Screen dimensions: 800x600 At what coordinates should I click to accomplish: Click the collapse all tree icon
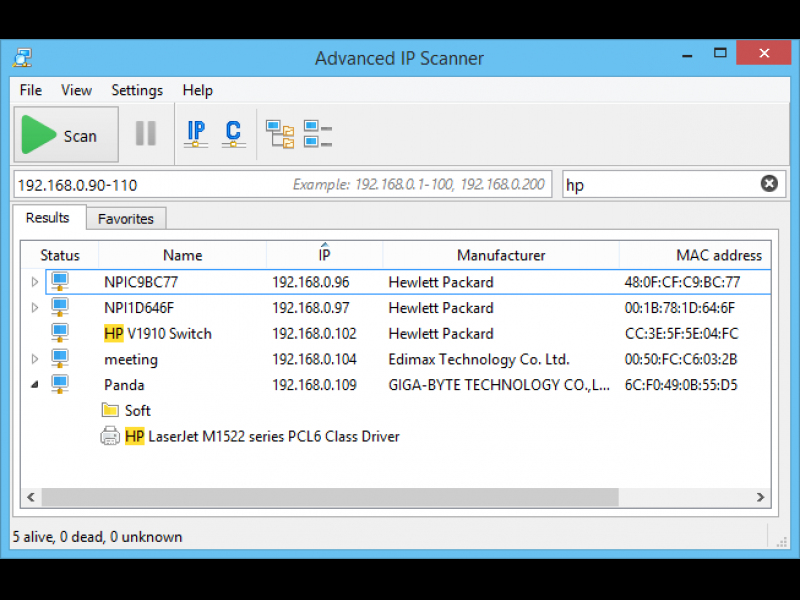(x=317, y=134)
